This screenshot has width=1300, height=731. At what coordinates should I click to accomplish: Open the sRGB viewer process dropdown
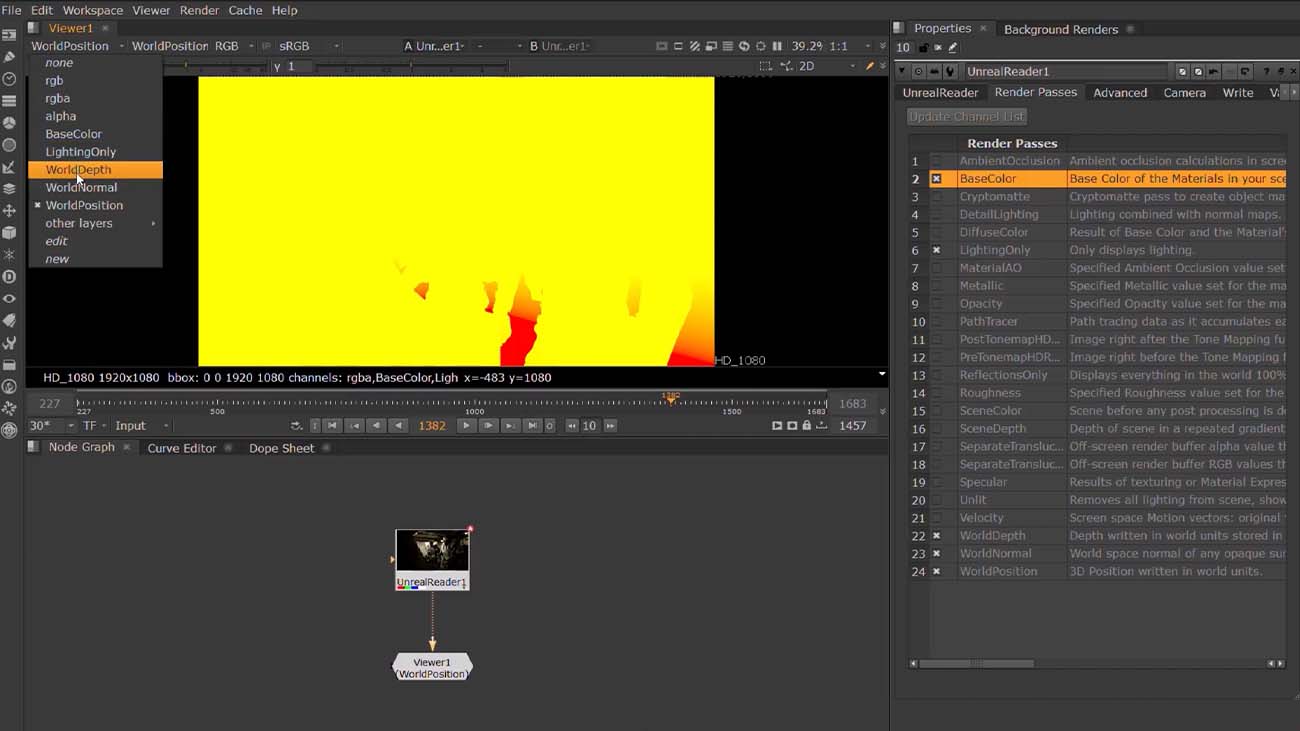(x=308, y=46)
